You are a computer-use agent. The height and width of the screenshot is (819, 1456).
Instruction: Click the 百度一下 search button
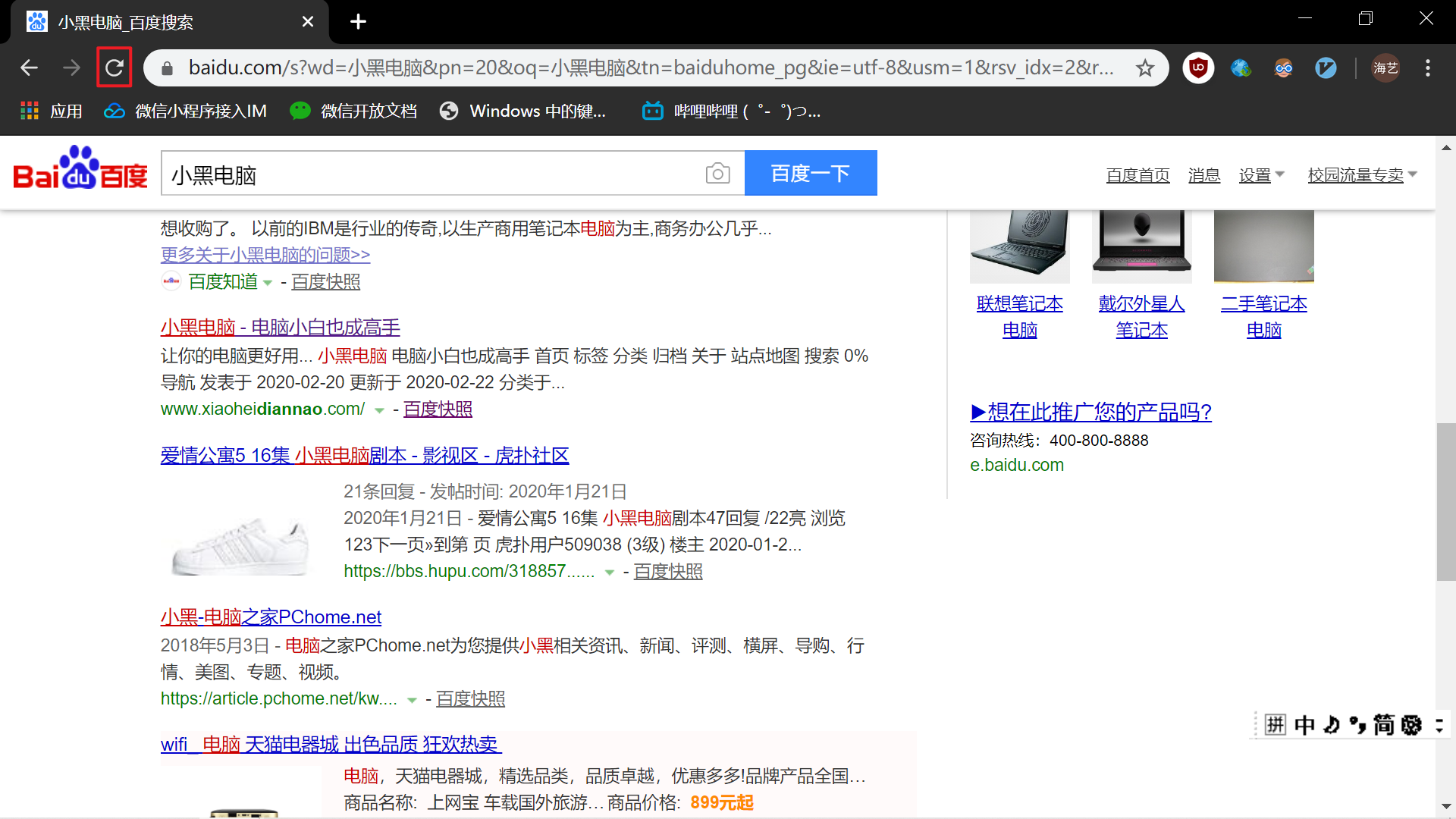[811, 173]
